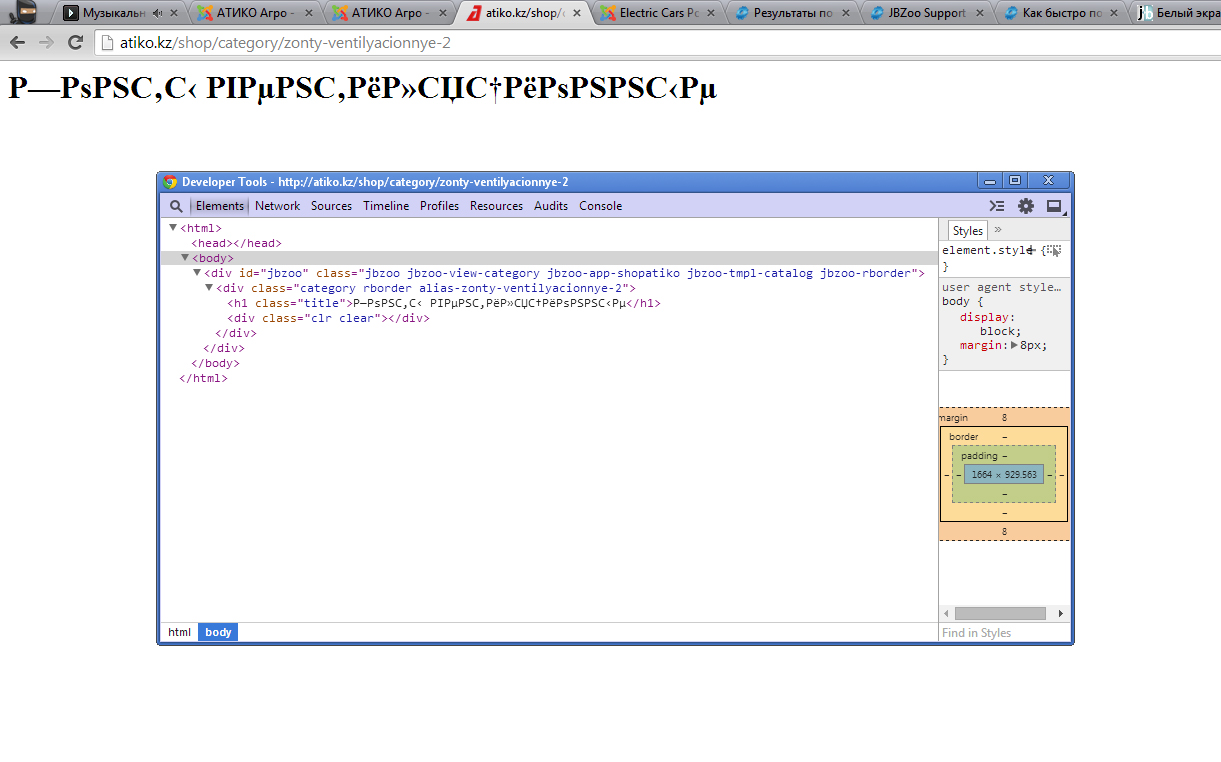
Task: Collapse the div id jbzoo node
Action: tap(197, 273)
